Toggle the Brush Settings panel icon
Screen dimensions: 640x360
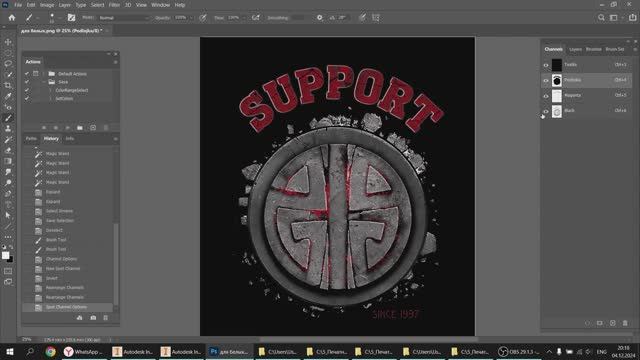(x=71, y=18)
